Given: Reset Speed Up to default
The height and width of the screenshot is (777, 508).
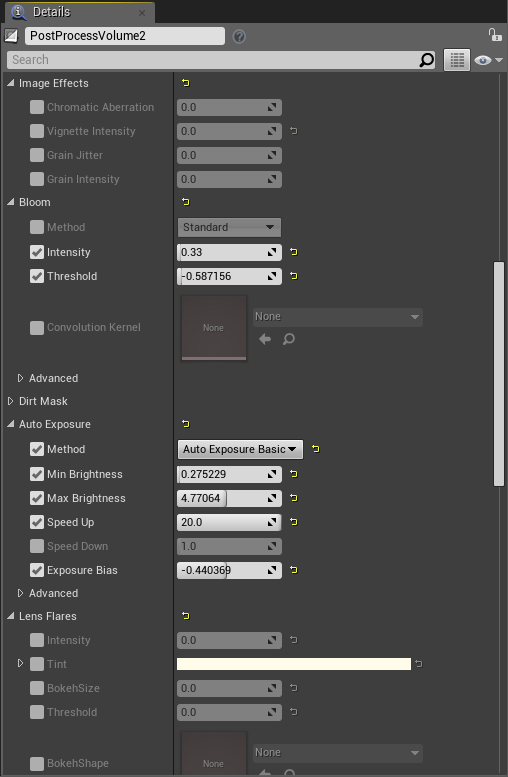Looking at the screenshot, I should (x=293, y=521).
